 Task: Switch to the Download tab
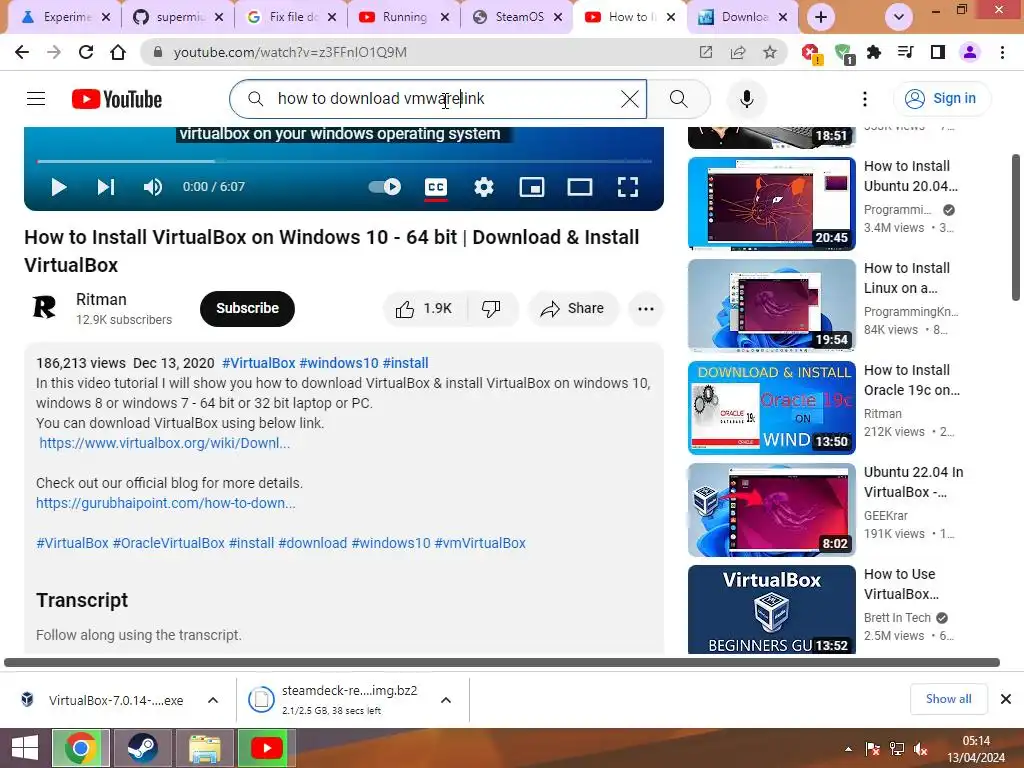point(743,18)
